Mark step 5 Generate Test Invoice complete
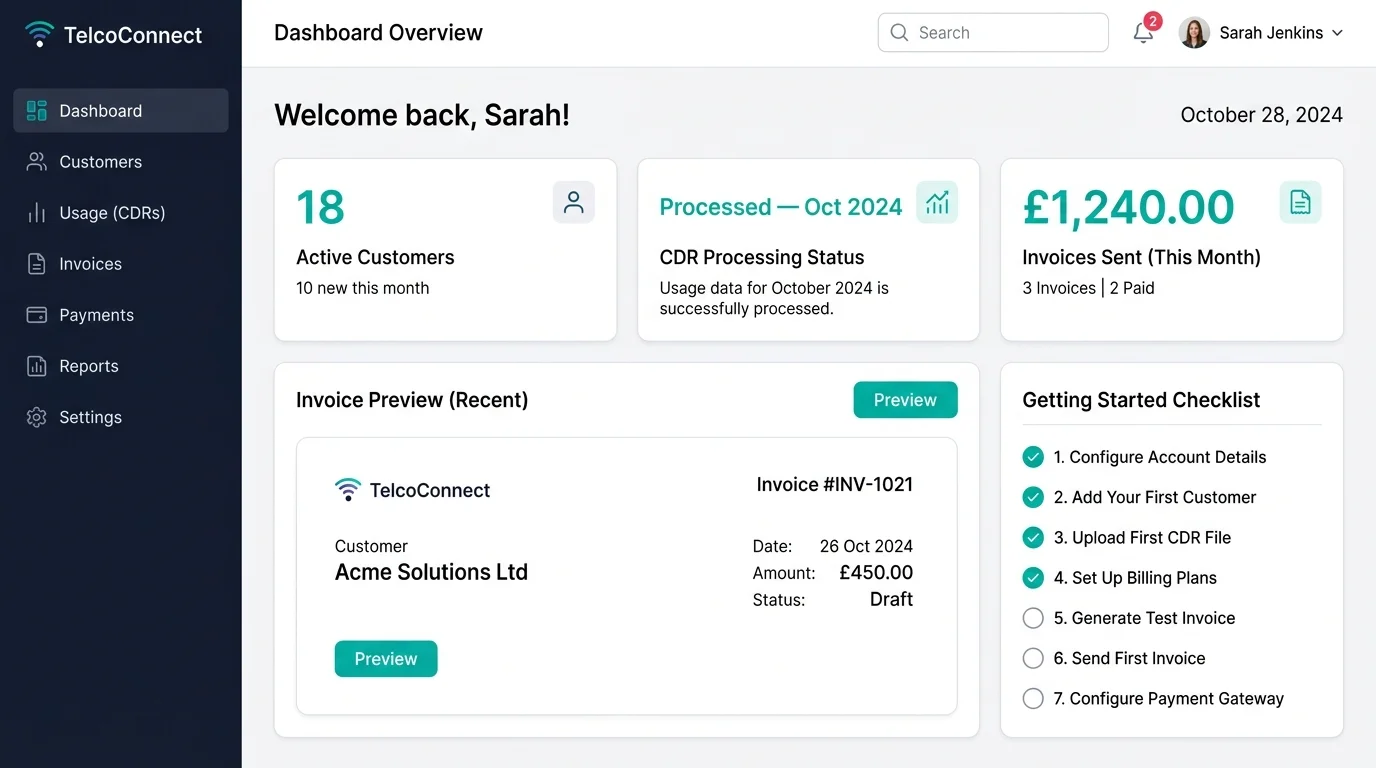1376x768 pixels. coord(1033,618)
